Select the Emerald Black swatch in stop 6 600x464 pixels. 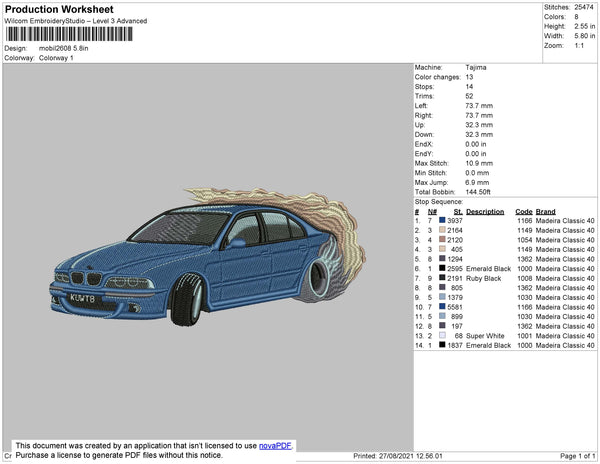tap(442, 268)
